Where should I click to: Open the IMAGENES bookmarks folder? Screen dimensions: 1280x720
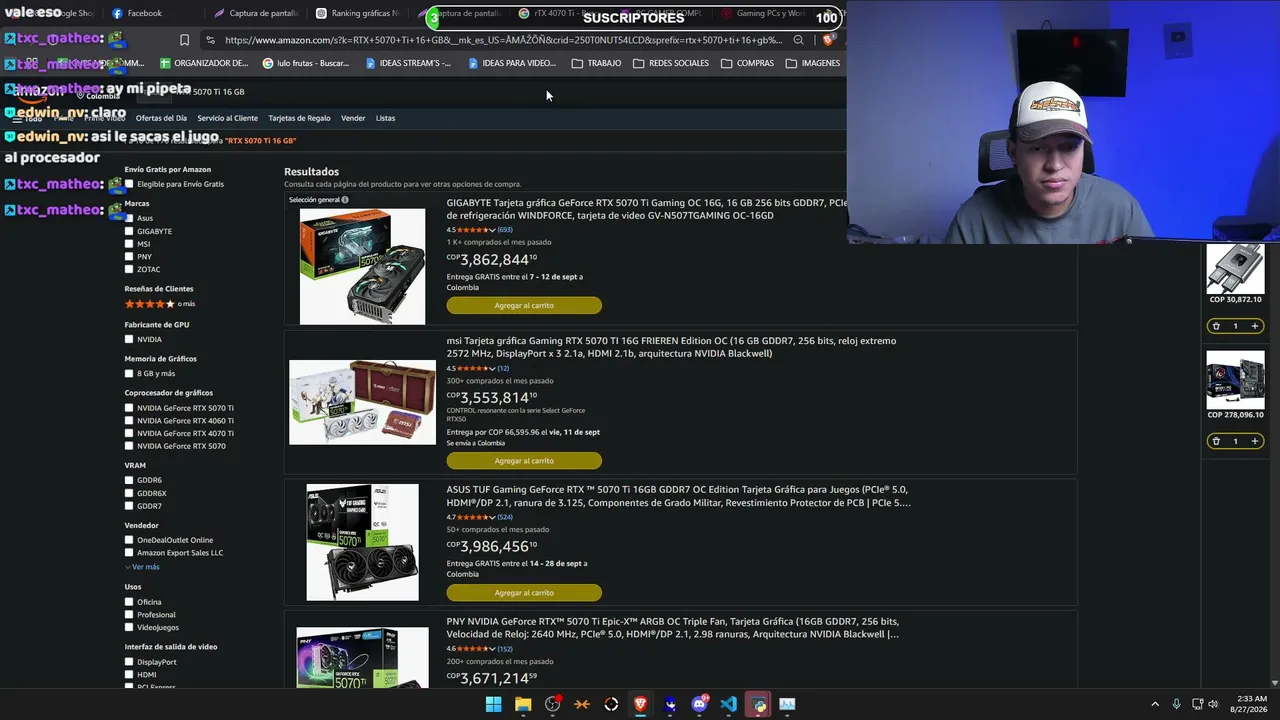(813, 63)
